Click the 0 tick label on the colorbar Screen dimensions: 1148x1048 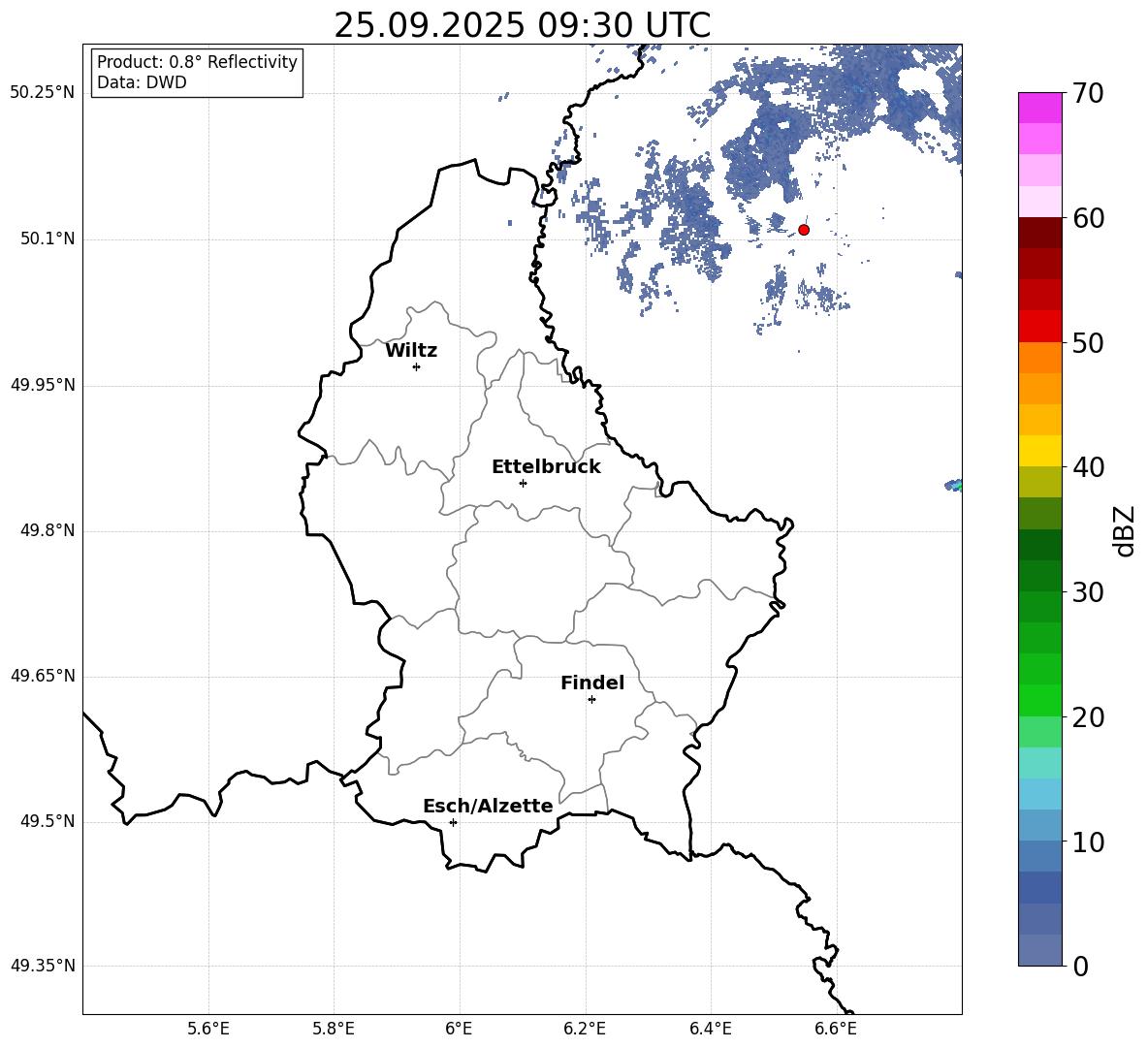tap(1080, 966)
